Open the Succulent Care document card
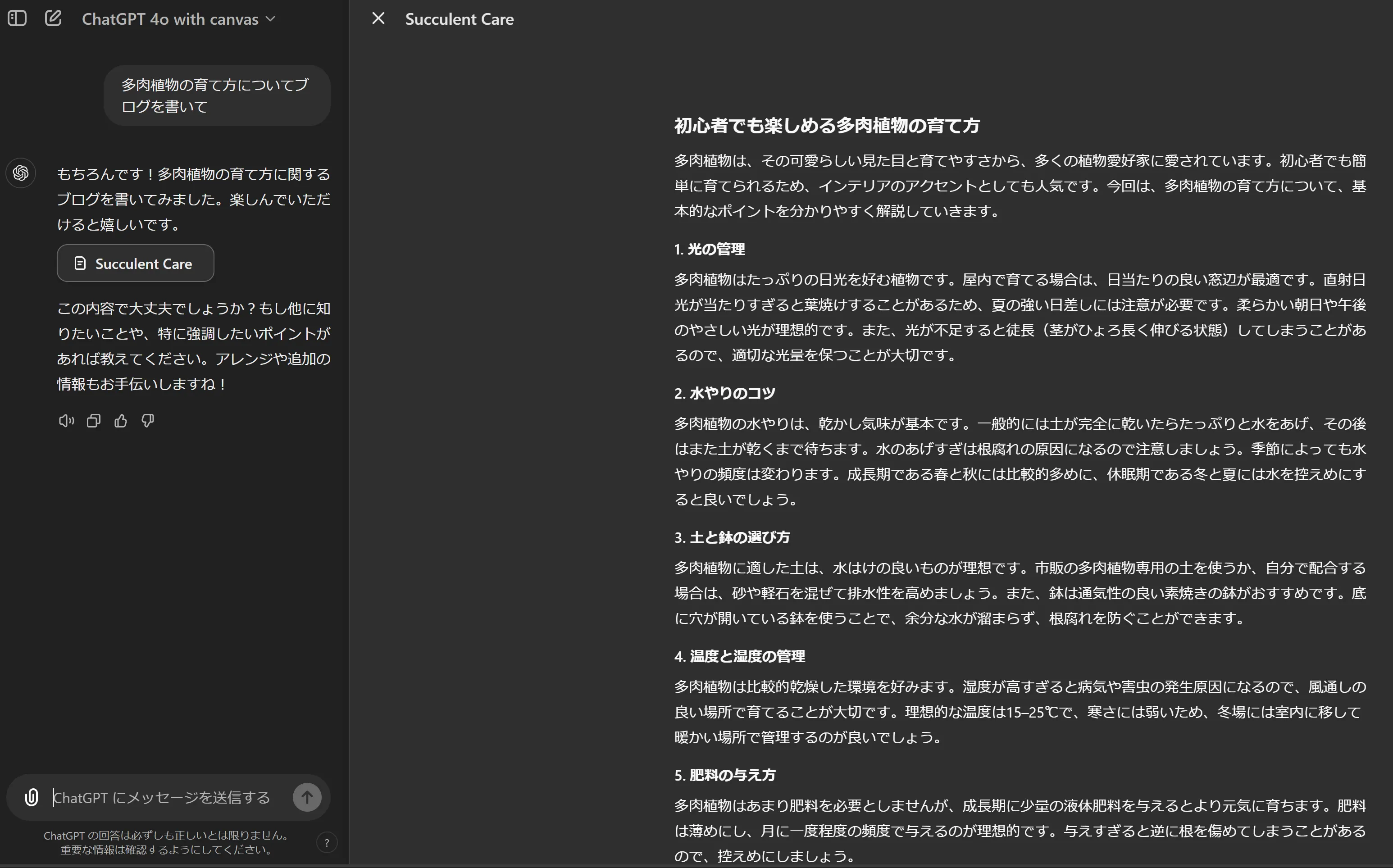This screenshot has width=1393, height=868. [136, 263]
